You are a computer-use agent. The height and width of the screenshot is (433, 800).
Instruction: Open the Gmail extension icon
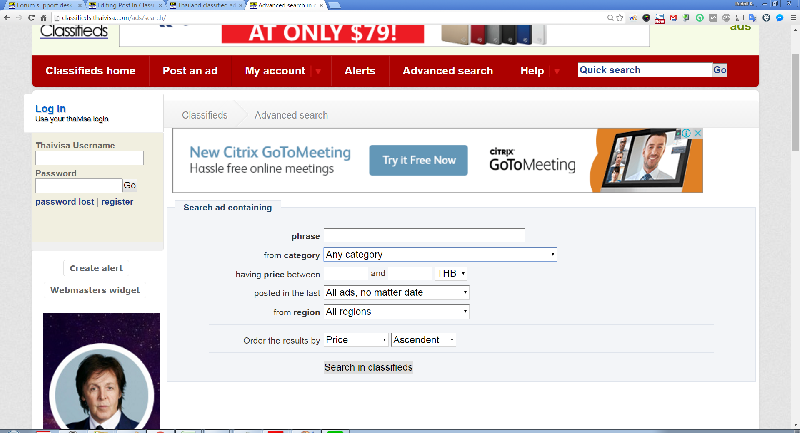point(673,18)
